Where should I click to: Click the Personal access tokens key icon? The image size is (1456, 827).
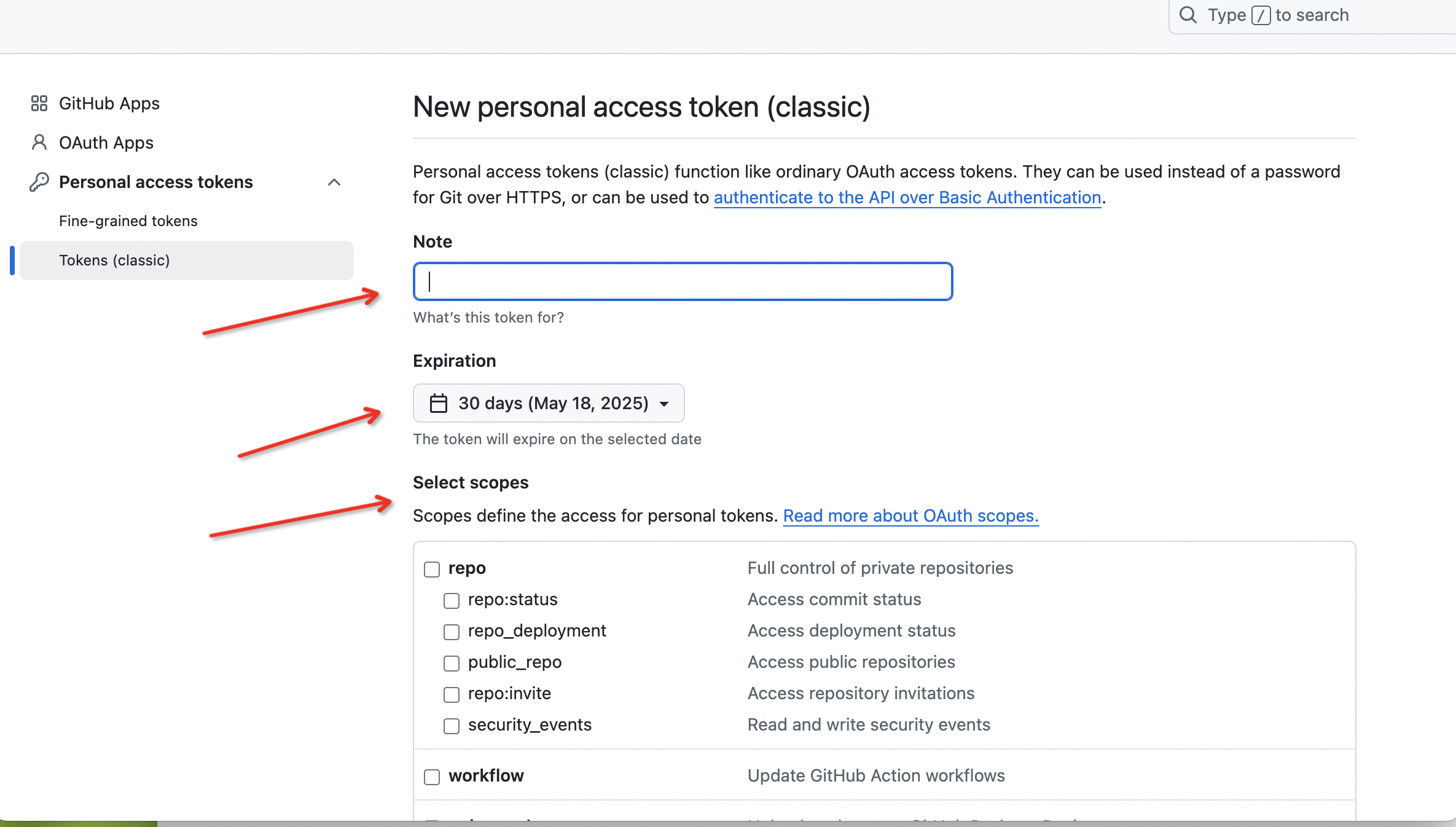[39, 182]
